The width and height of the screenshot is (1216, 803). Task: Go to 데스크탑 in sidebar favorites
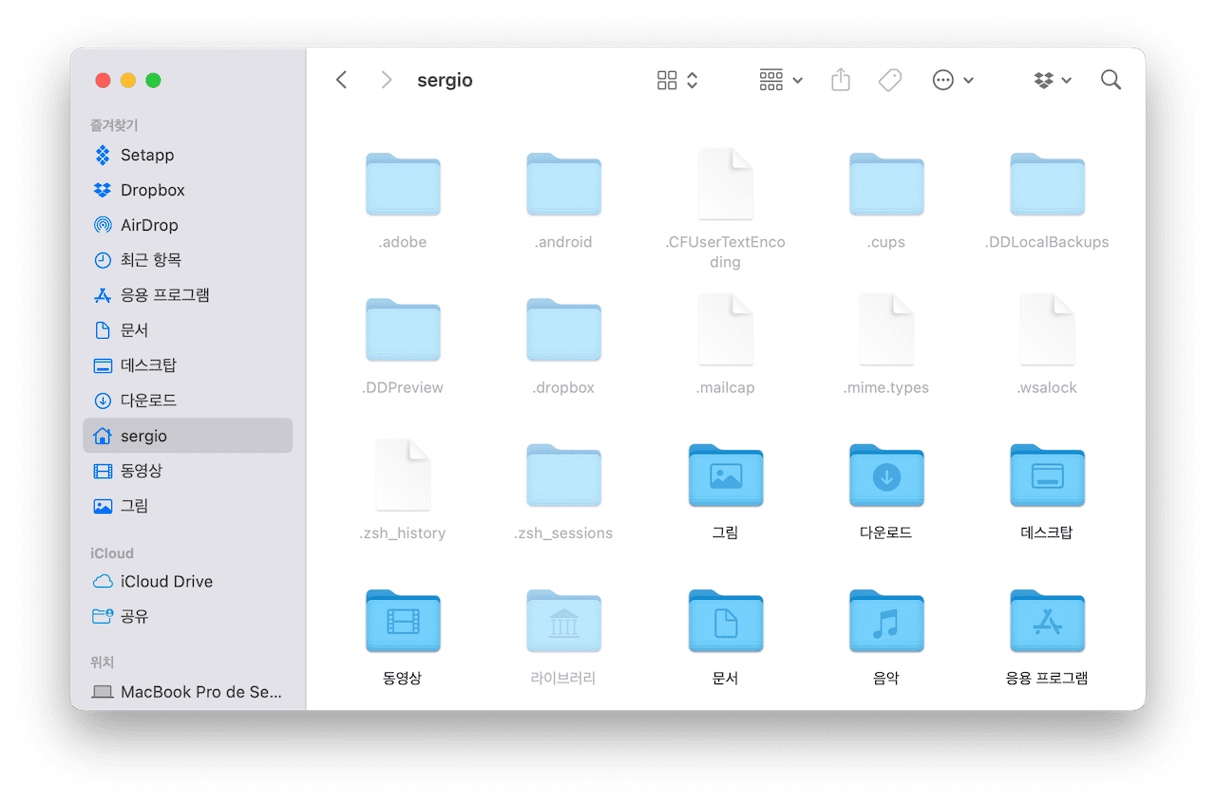point(148,365)
